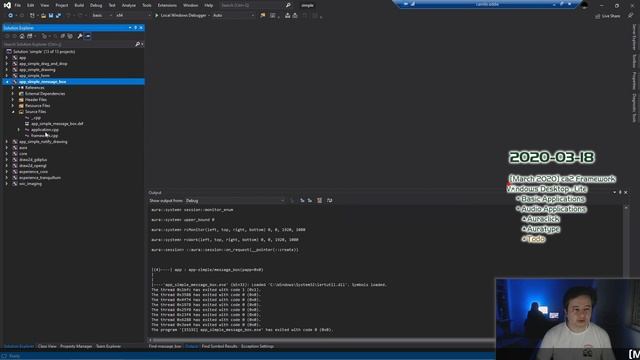Screen dimensions: 640x360
Task: Open the Debug menu
Action: 96,5
